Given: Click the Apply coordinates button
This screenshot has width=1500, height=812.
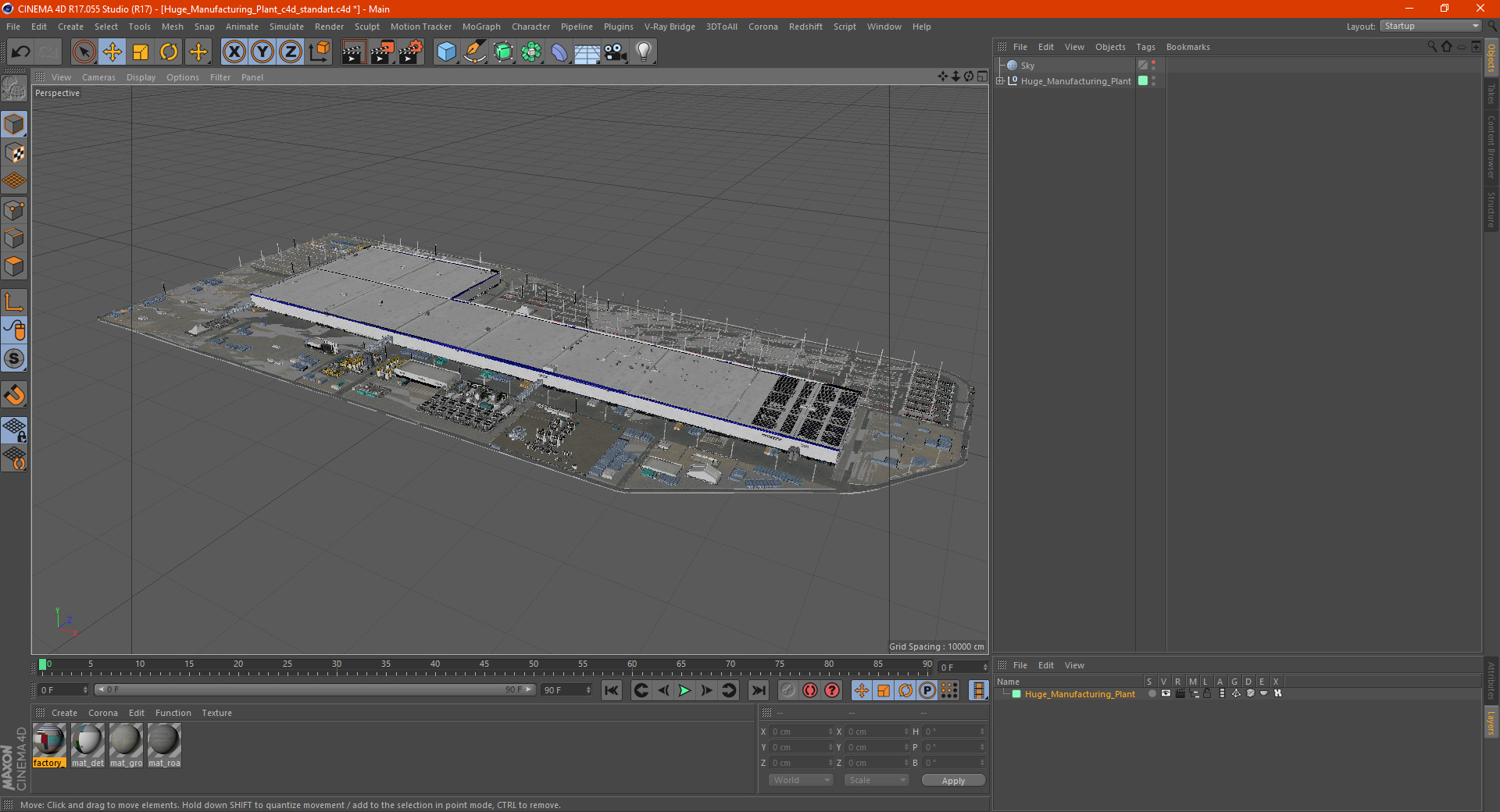Looking at the screenshot, I should [x=953, y=781].
